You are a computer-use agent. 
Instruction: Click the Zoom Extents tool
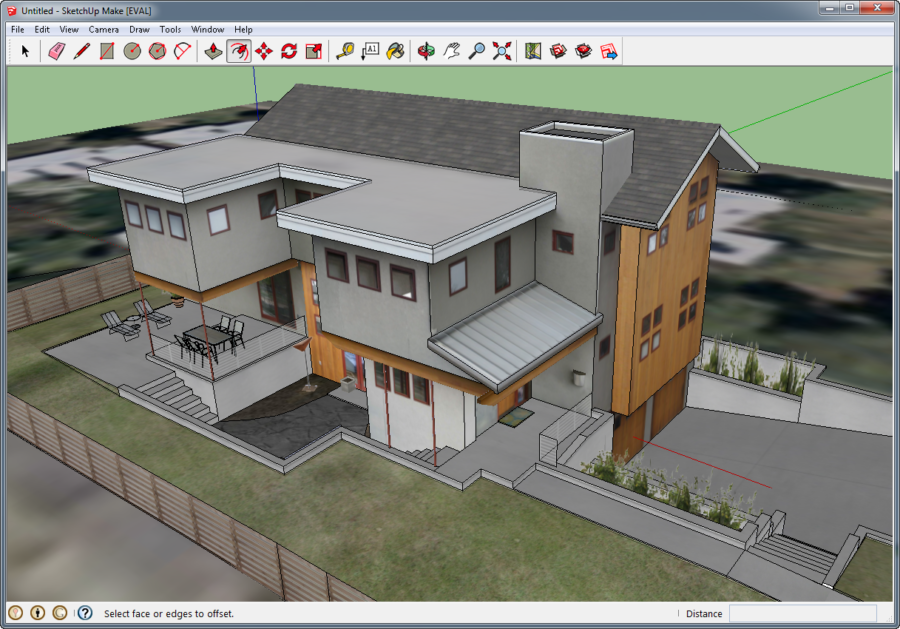(x=502, y=51)
